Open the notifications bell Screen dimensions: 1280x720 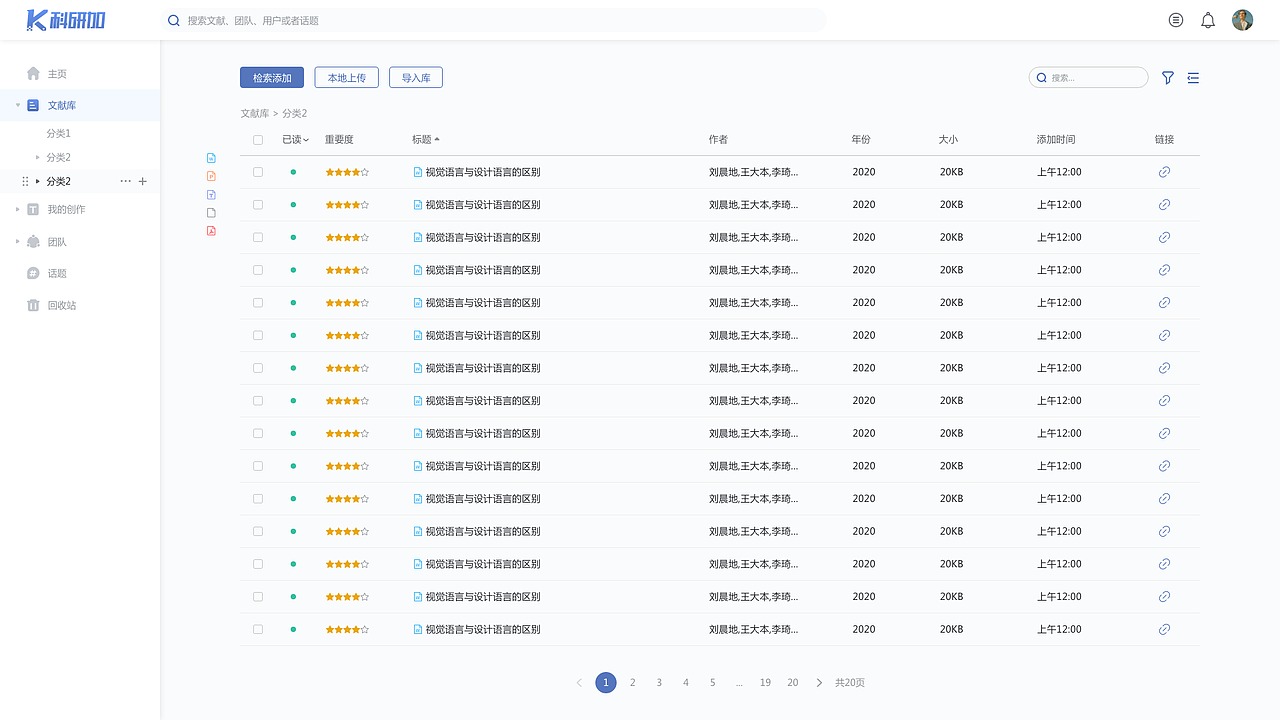pyautogui.click(x=1208, y=20)
